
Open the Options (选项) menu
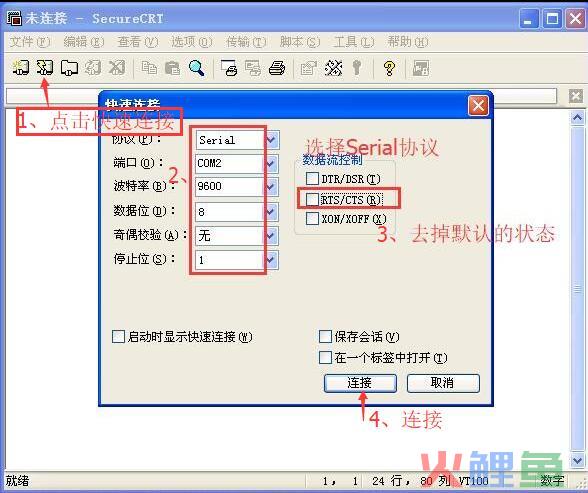192,42
